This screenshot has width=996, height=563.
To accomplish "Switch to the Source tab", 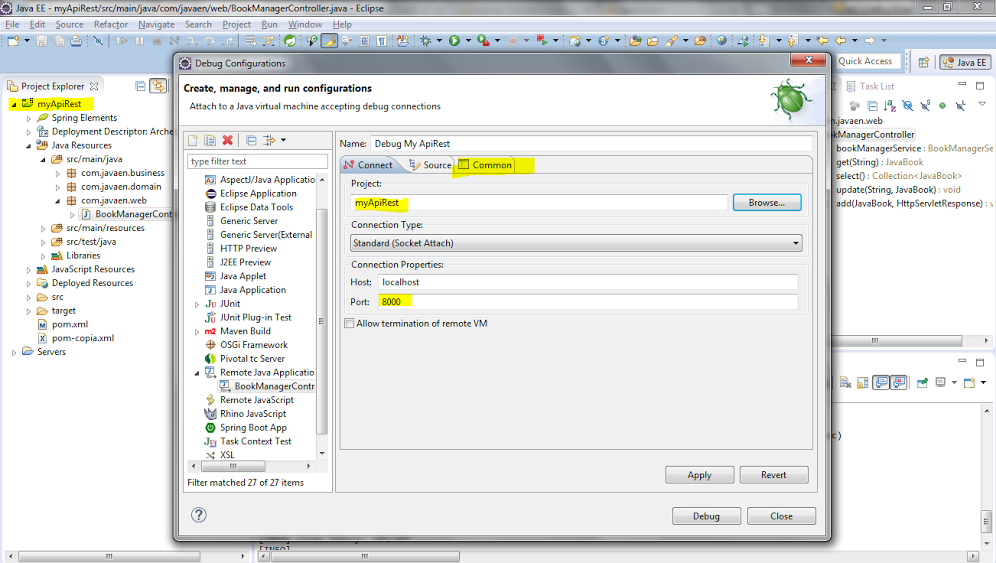I will click(430, 165).
